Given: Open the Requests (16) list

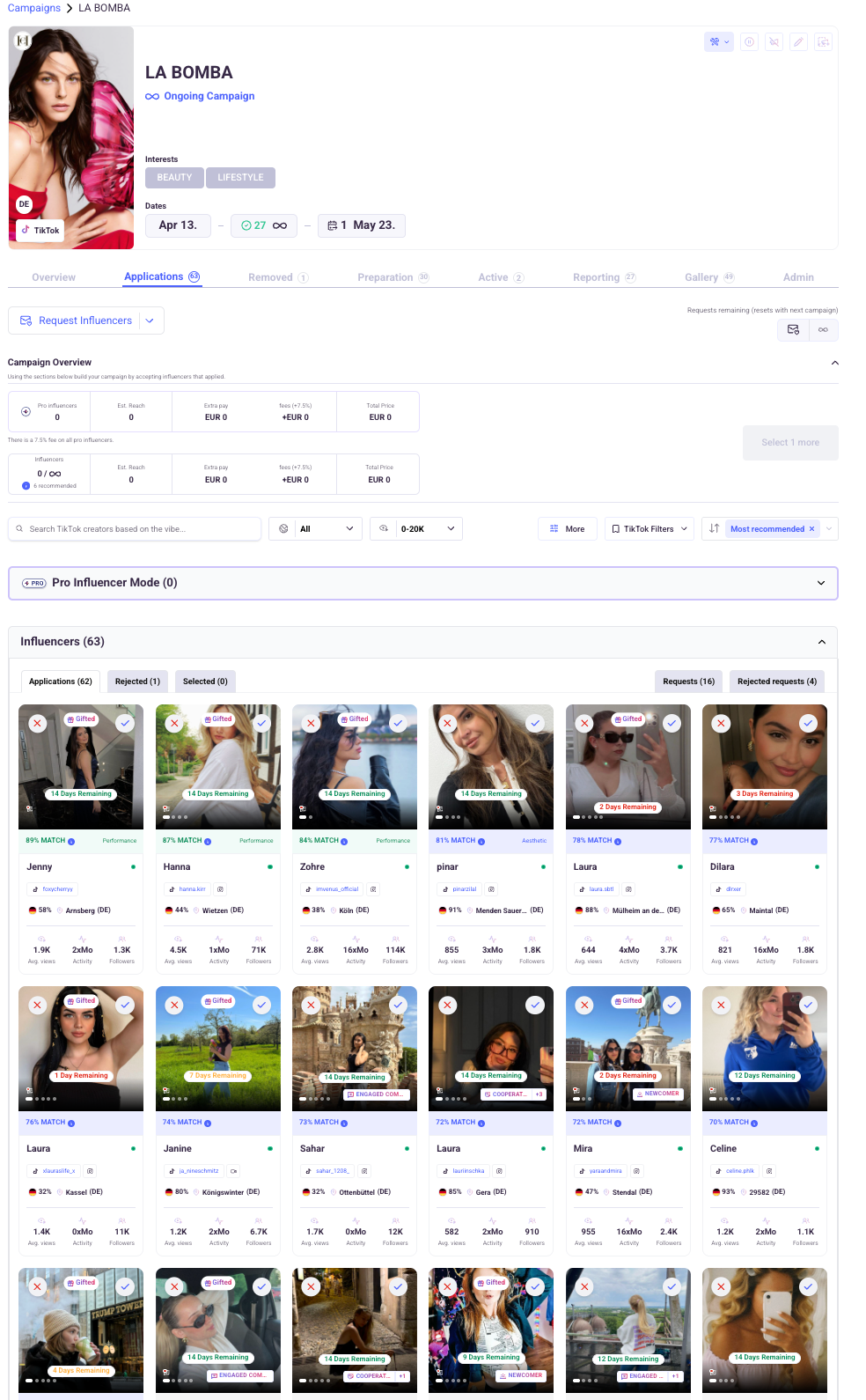Looking at the screenshot, I should 688,682.
